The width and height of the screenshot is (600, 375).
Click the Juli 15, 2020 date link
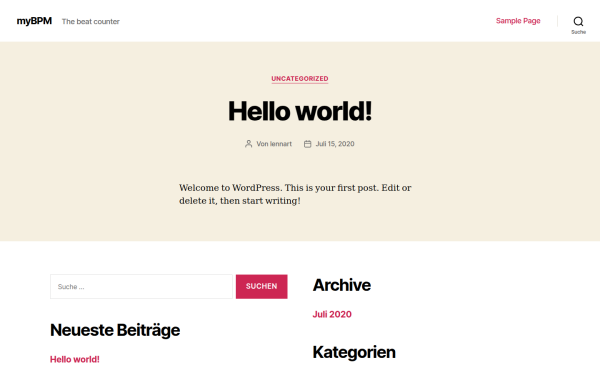point(335,144)
